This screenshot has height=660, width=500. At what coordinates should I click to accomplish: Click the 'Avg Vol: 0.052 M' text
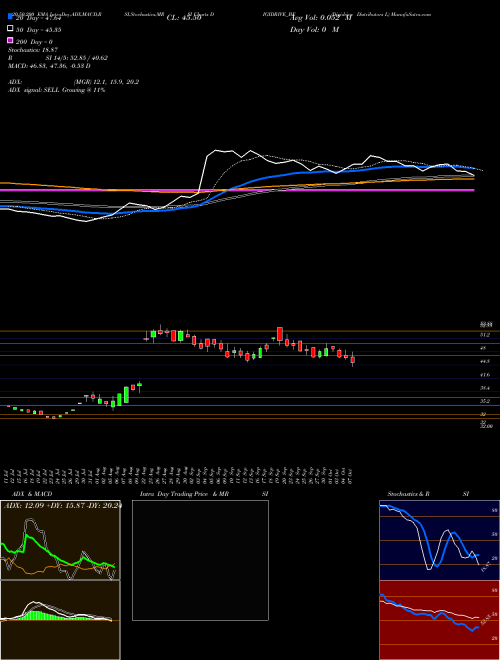pos(321,18)
